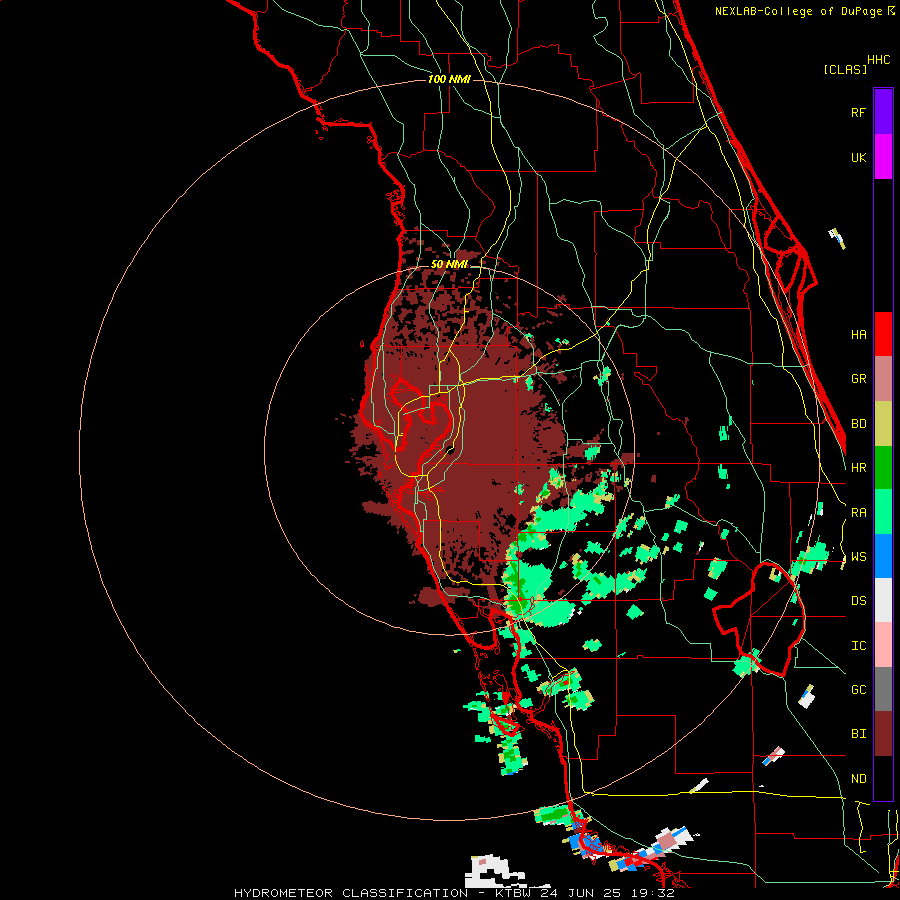Click the 24 JUN 25 date stamp
The height and width of the screenshot is (900, 900).
pyautogui.click(x=585, y=893)
